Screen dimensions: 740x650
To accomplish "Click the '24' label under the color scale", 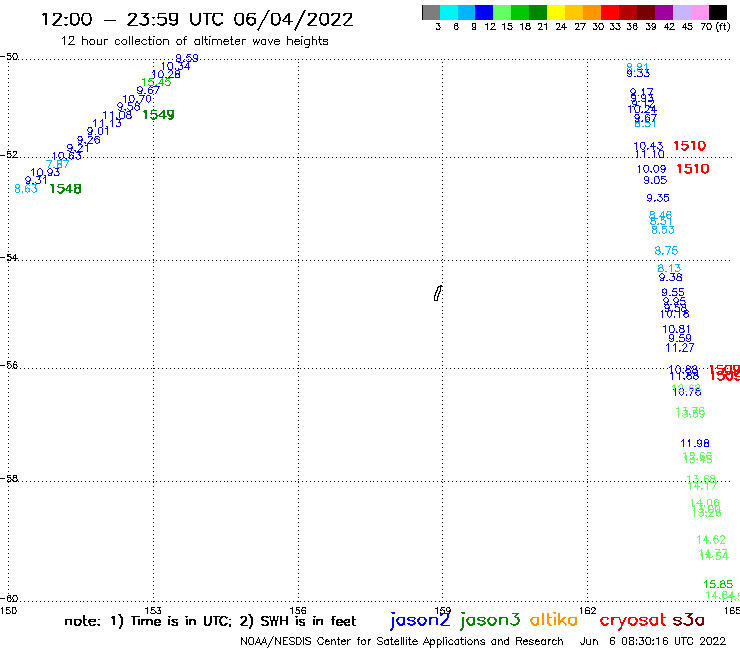I will click(x=561, y=27).
